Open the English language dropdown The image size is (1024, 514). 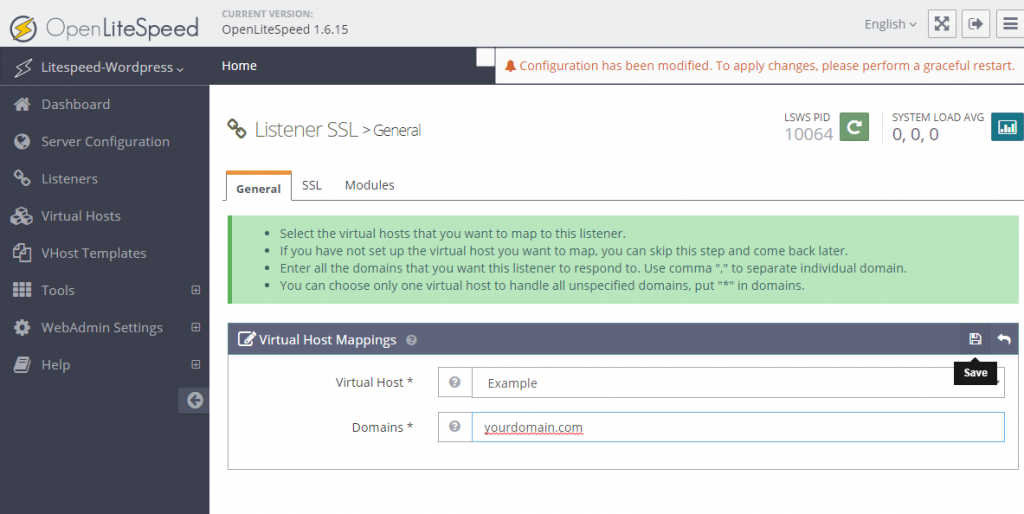(x=890, y=24)
